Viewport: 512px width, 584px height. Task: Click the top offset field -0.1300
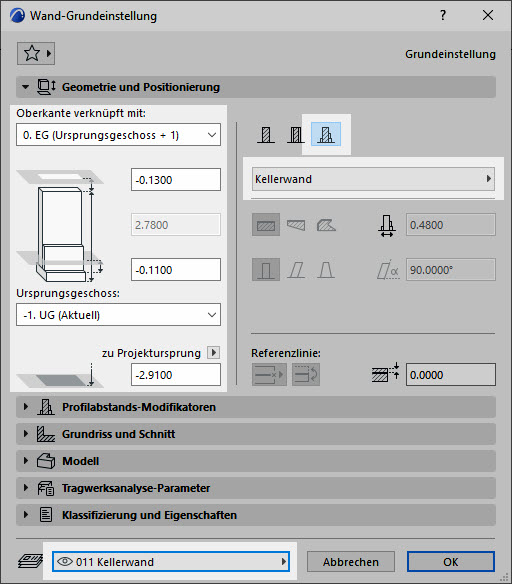(176, 180)
